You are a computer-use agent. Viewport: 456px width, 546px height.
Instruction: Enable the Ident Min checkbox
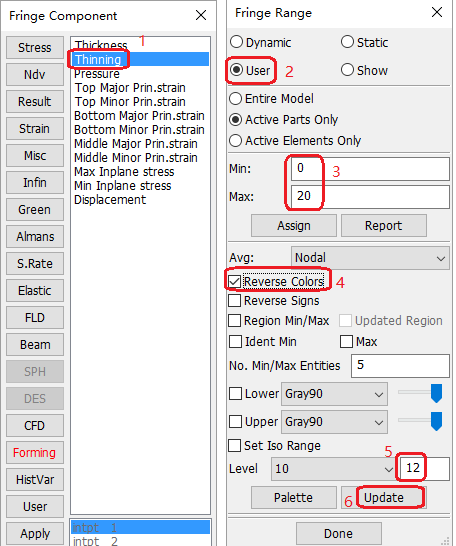coord(236,342)
